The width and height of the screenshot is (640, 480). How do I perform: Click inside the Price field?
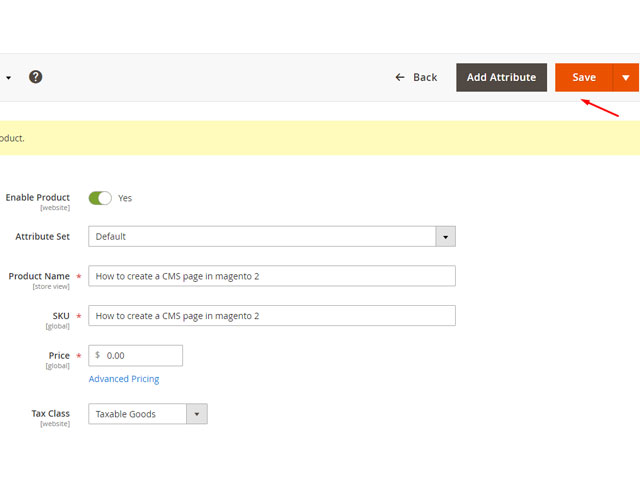[x=136, y=356]
